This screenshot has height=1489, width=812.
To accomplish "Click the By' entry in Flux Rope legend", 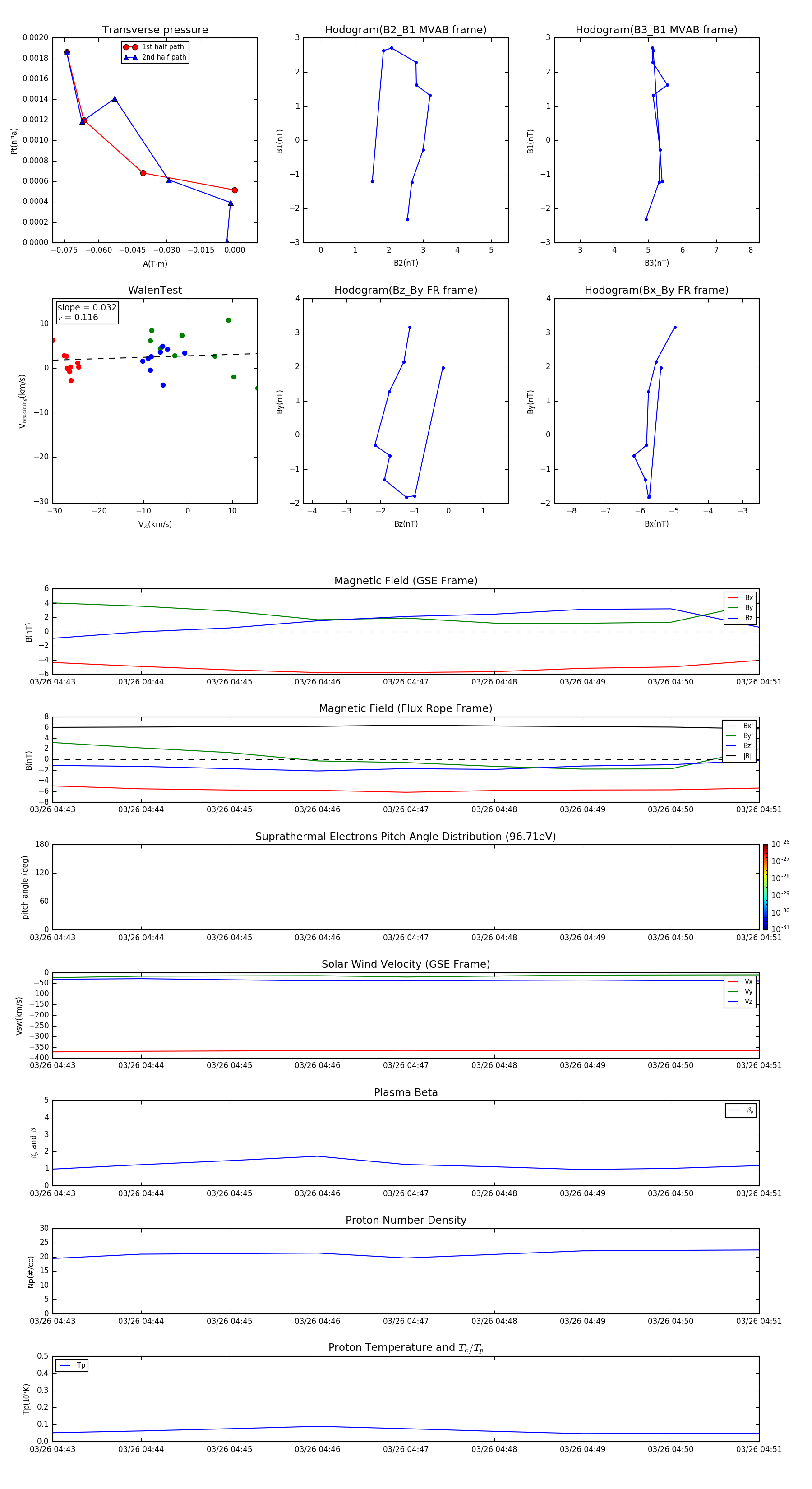I will click(x=739, y=736).
